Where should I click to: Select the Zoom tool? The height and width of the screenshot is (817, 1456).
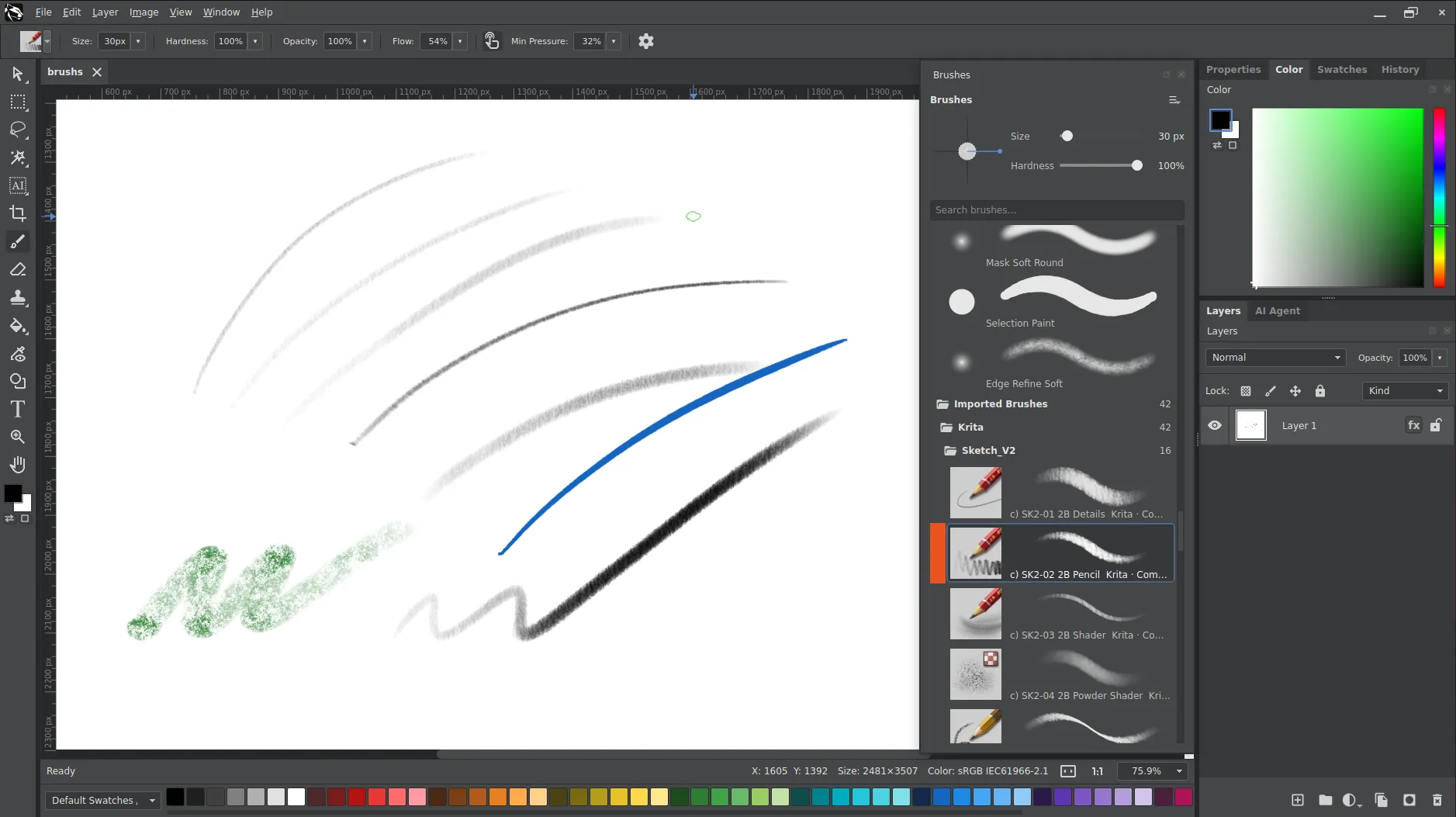point(18,437)
